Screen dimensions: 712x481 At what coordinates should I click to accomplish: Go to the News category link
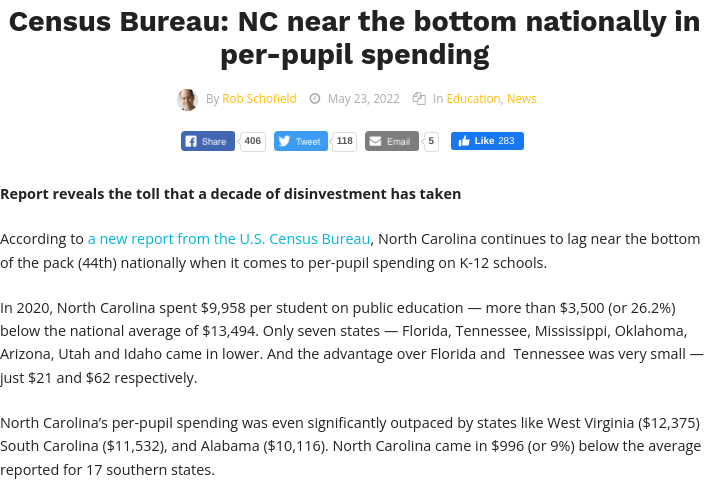point(521,99)
